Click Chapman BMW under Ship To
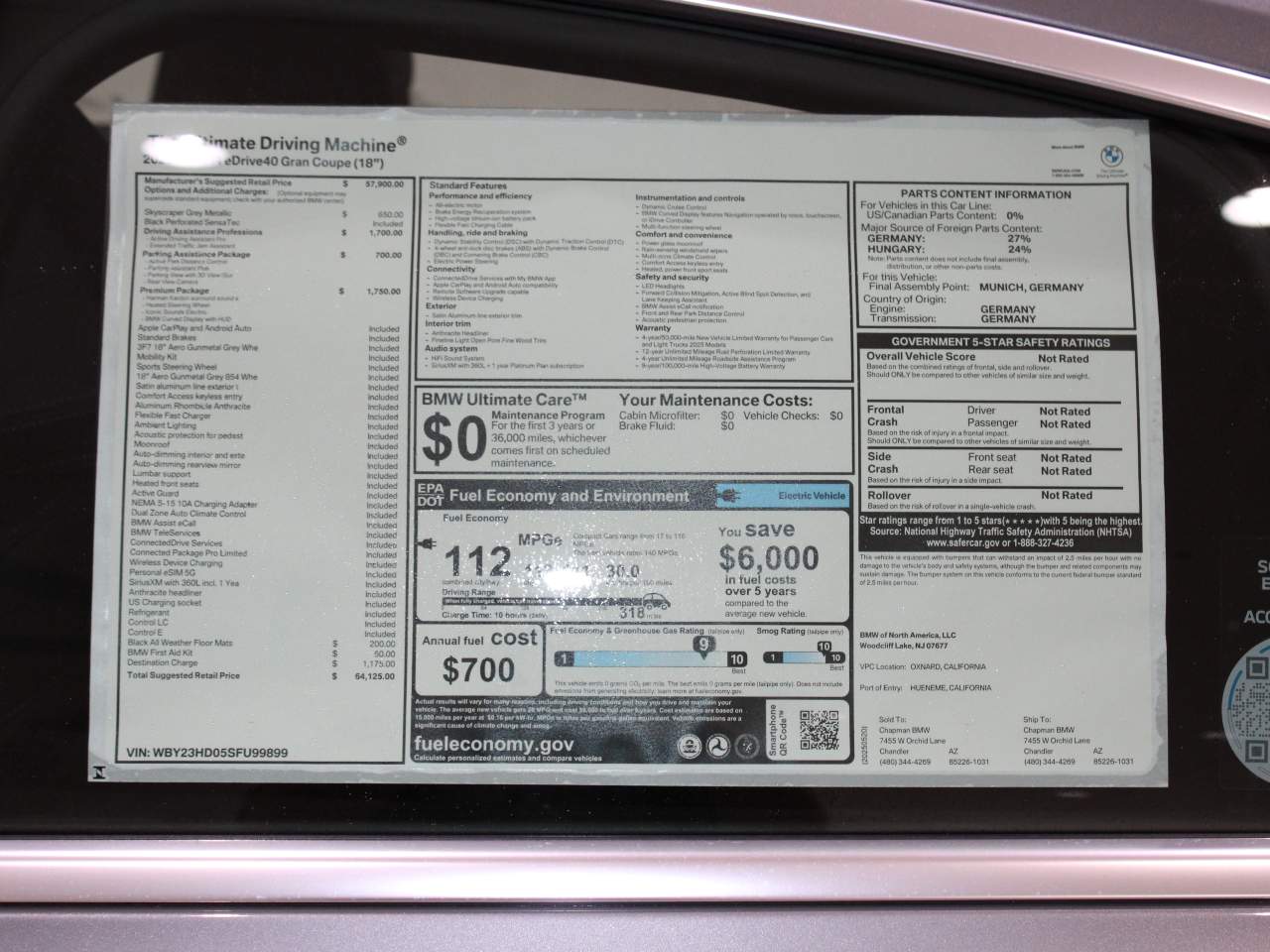 point(1048,731)
